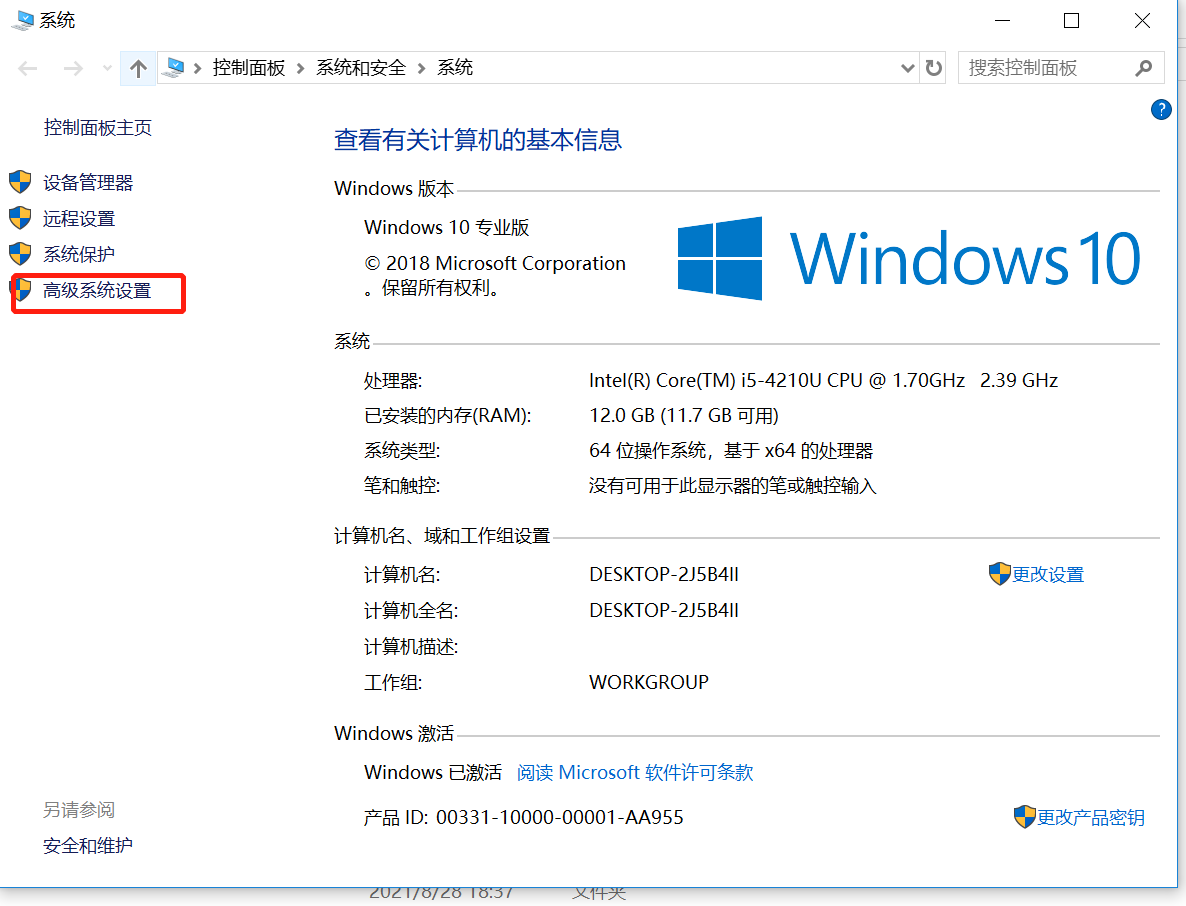Screen dimensions: 1186x906
Task: Open 控制面板主页 link
Action: coord(98,128)
